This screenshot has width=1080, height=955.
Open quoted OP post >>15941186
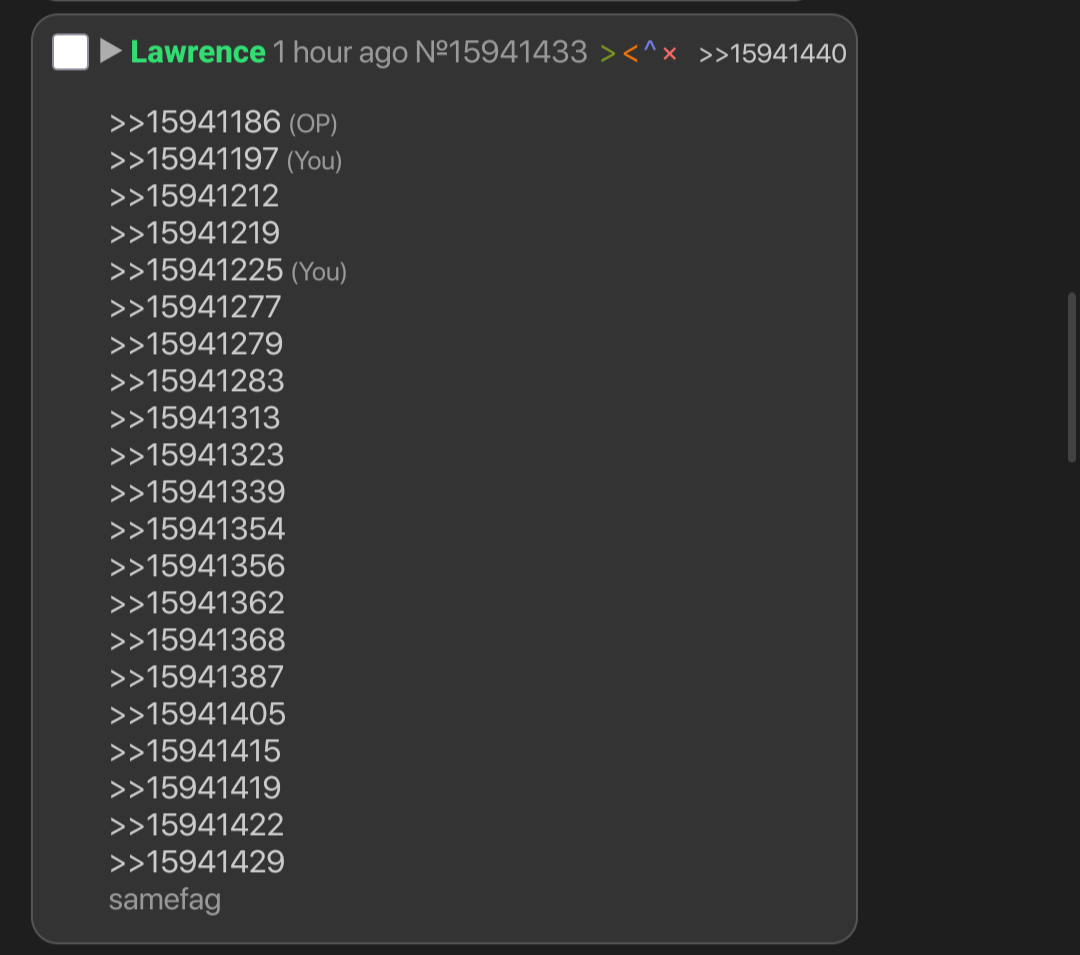pos(195,123)
